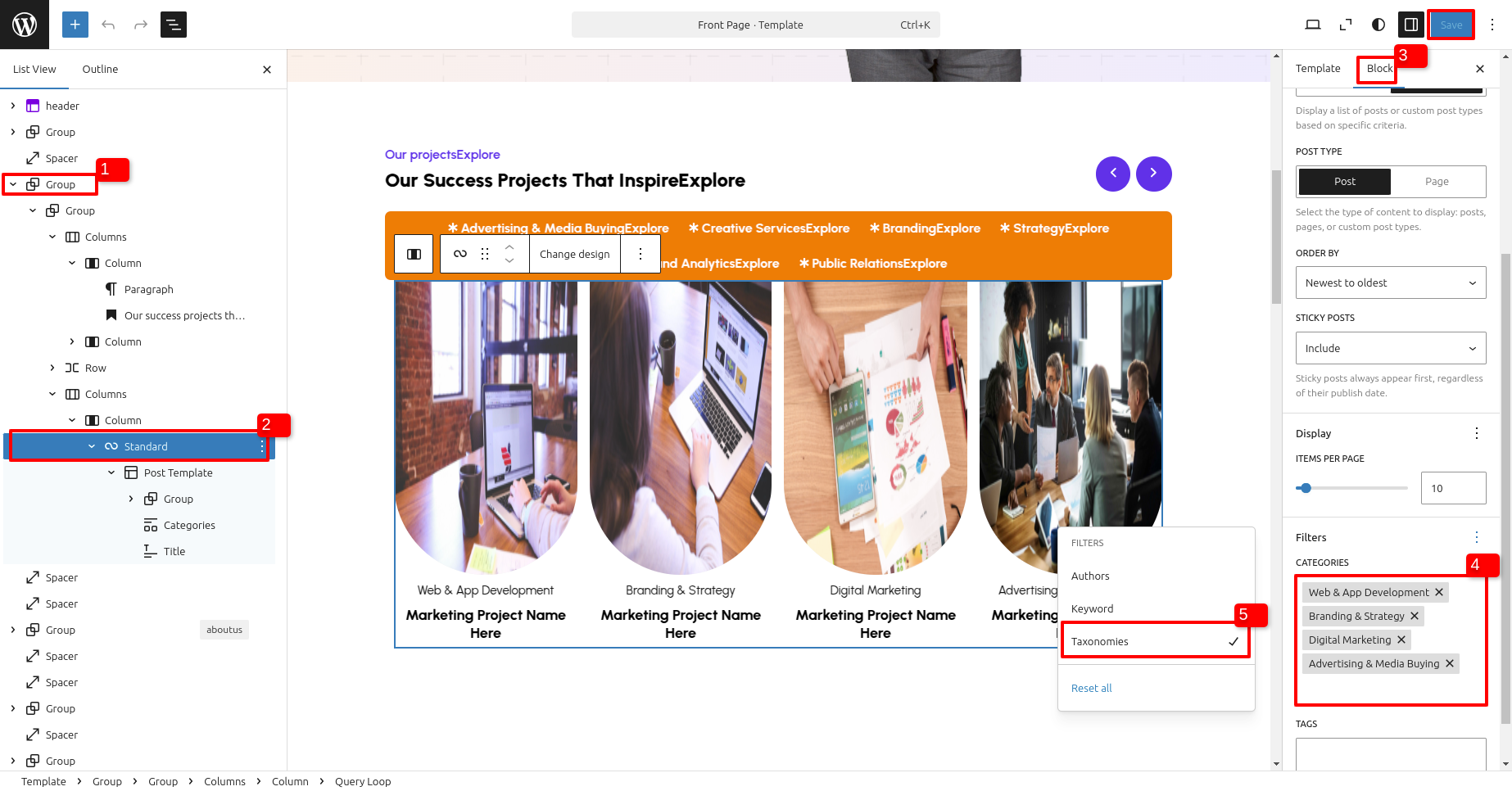Collapse the Post Template item
This screenshot has width=1512, height=791.
click(111, 472)
